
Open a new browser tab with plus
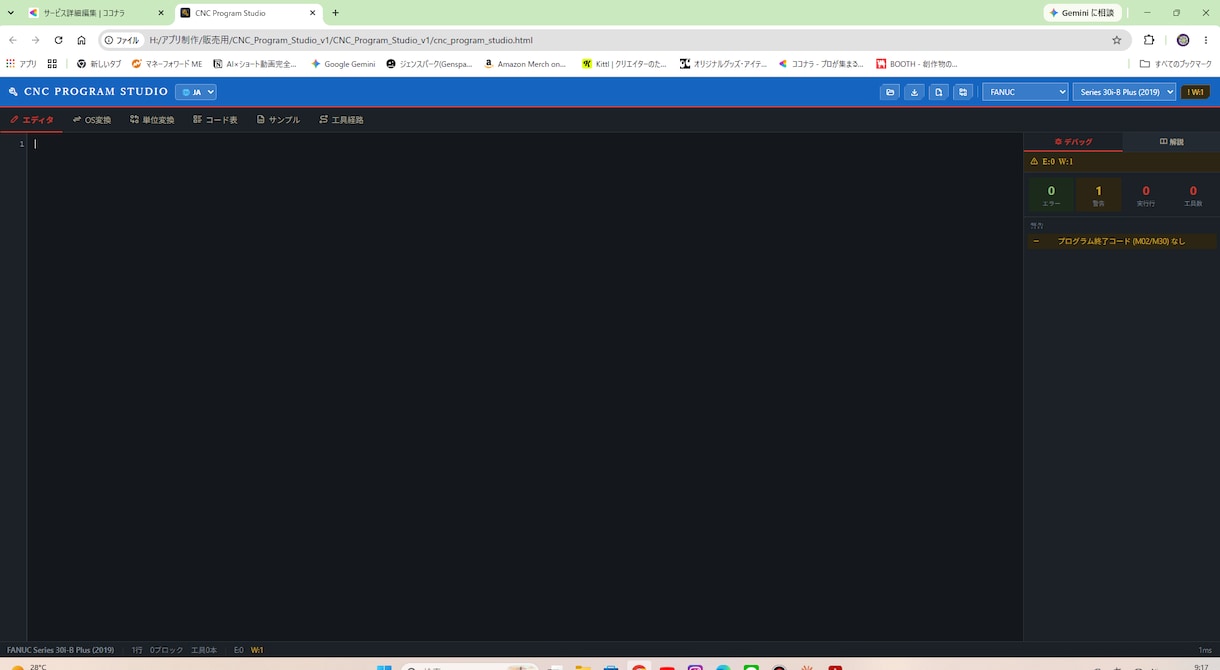335,13
